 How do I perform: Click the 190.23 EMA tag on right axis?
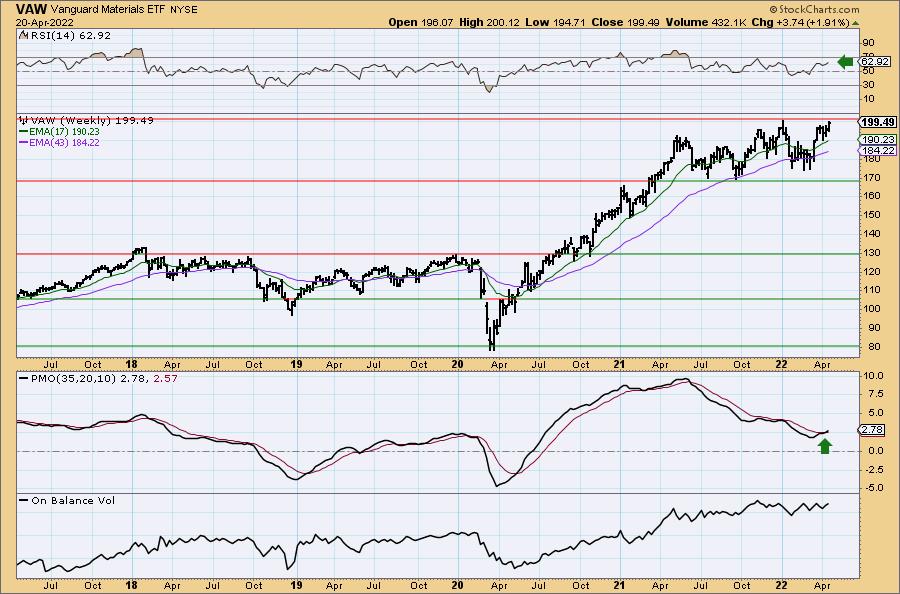(876, 139)
